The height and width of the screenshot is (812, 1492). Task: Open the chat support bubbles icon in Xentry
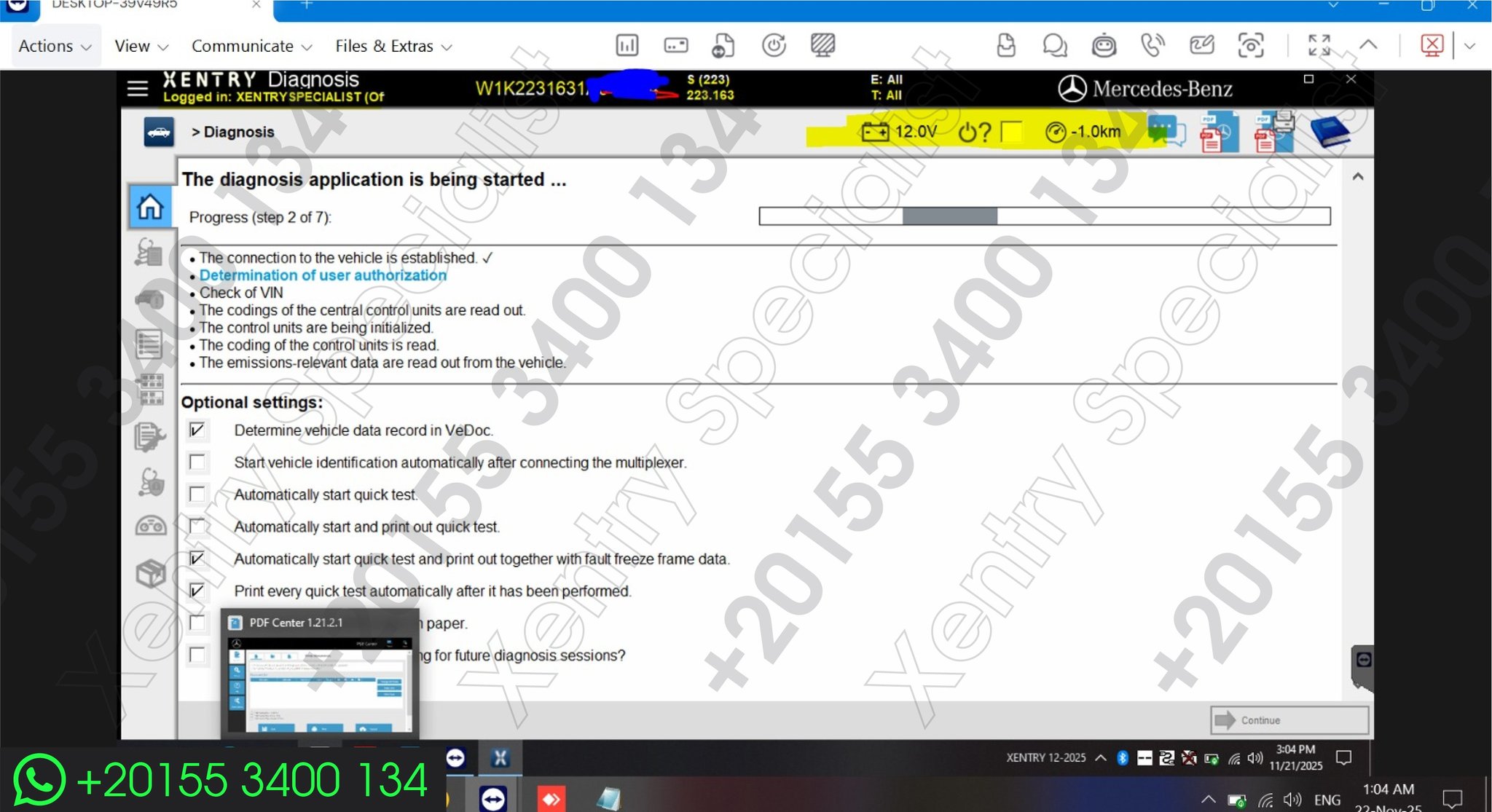pyautogui.click(x=1167, y=132)
